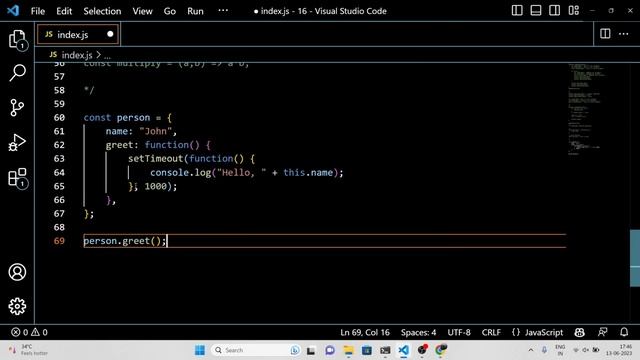
Task: Open Source Control view
Action: pos(17,108)
